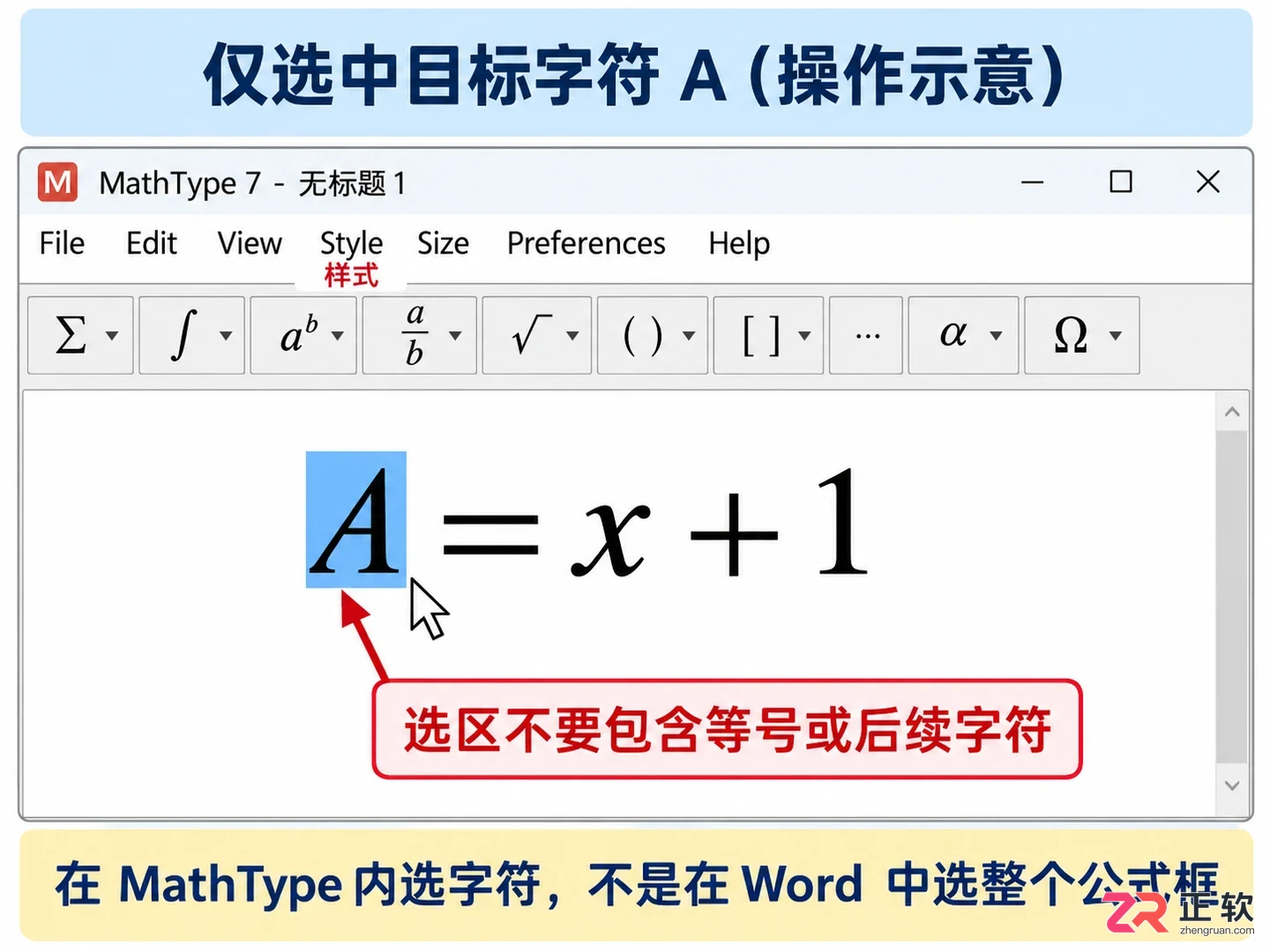Expand the dropdown arrow beside the summation symbol
Viewport: 1270px width, 952px height.
pos(112,336)
